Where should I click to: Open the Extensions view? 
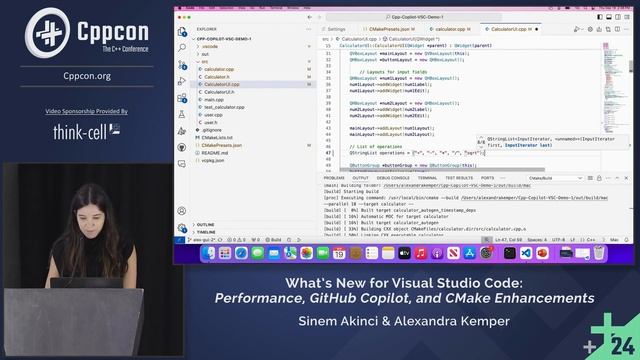182,98
